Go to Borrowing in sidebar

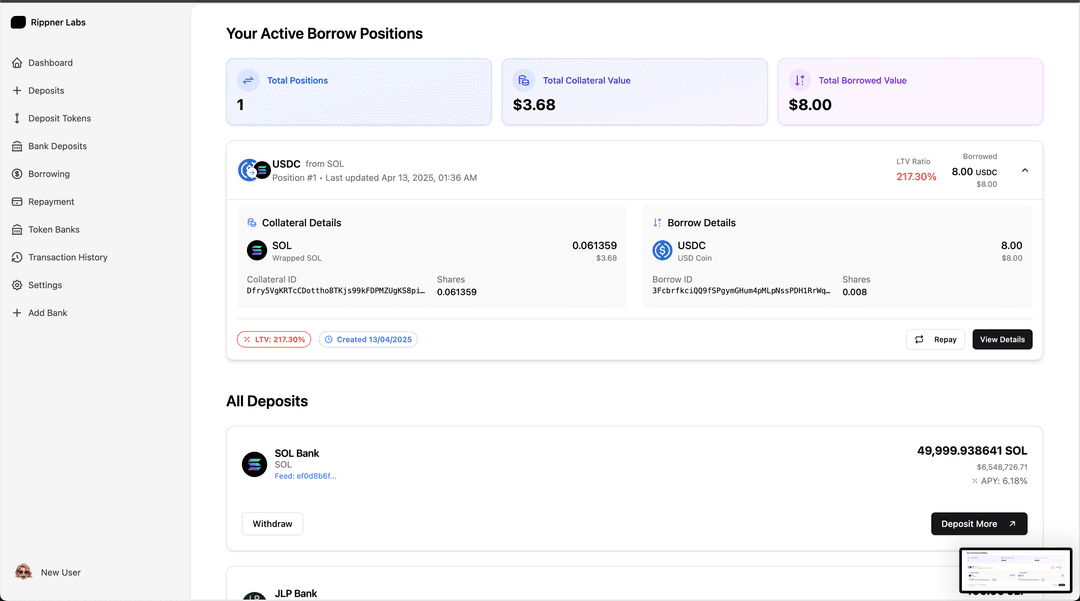(x=48, y=174)
